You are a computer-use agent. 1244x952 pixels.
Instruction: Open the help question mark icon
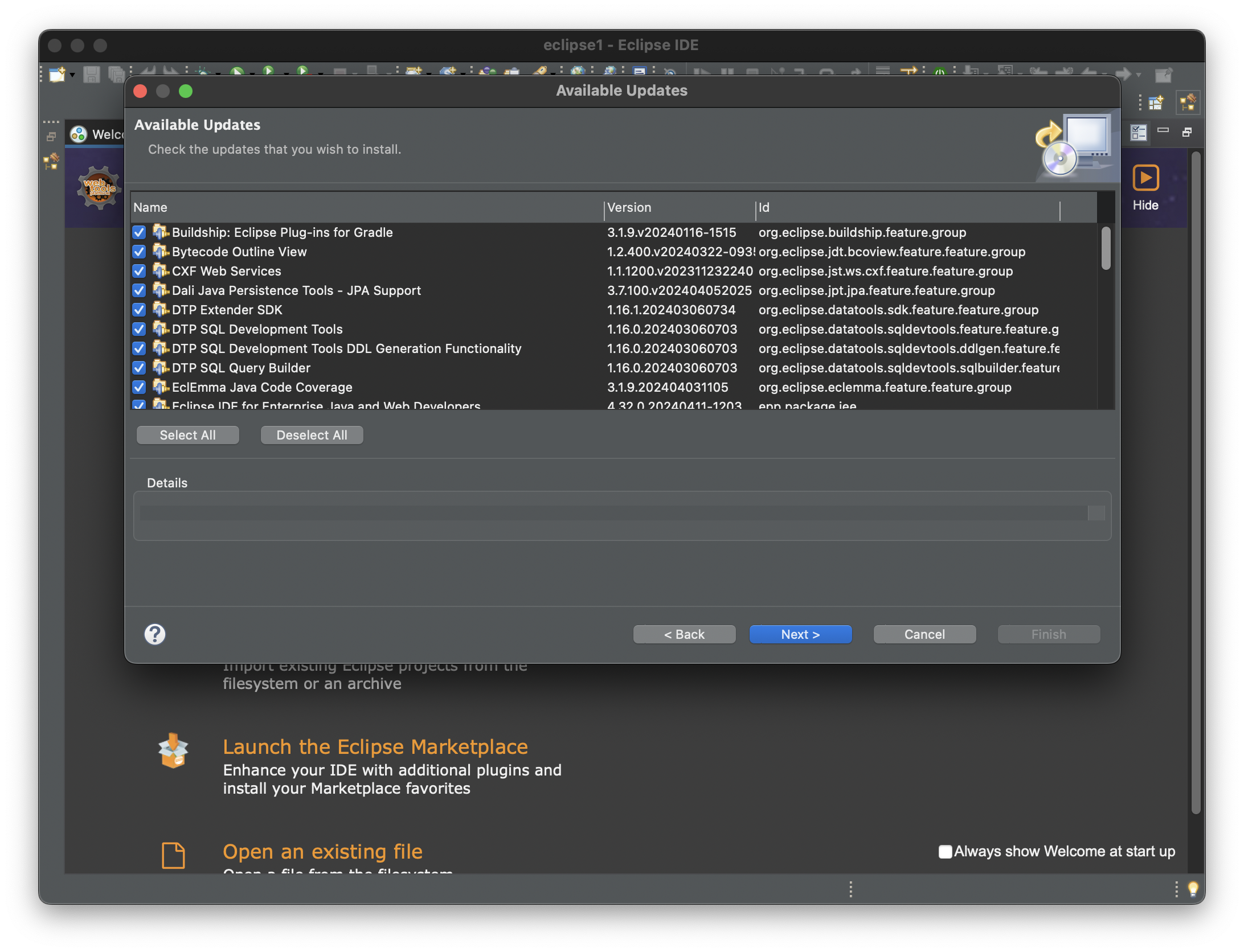[155, 634]
